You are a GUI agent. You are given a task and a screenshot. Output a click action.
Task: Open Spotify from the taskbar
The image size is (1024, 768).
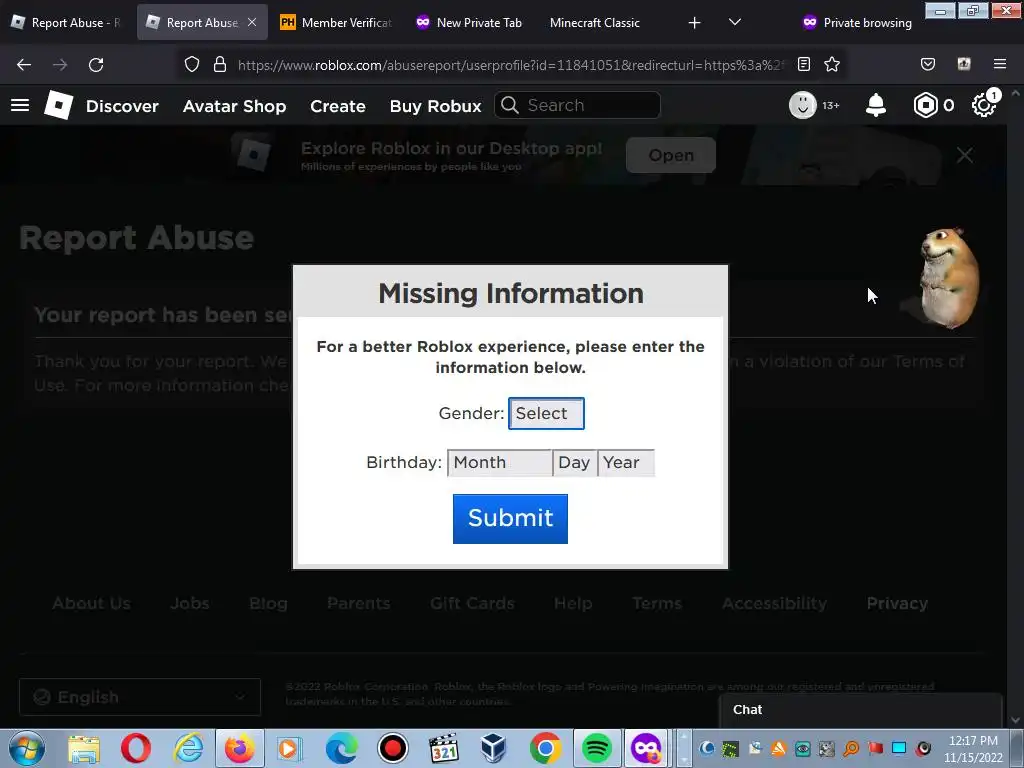596,748
